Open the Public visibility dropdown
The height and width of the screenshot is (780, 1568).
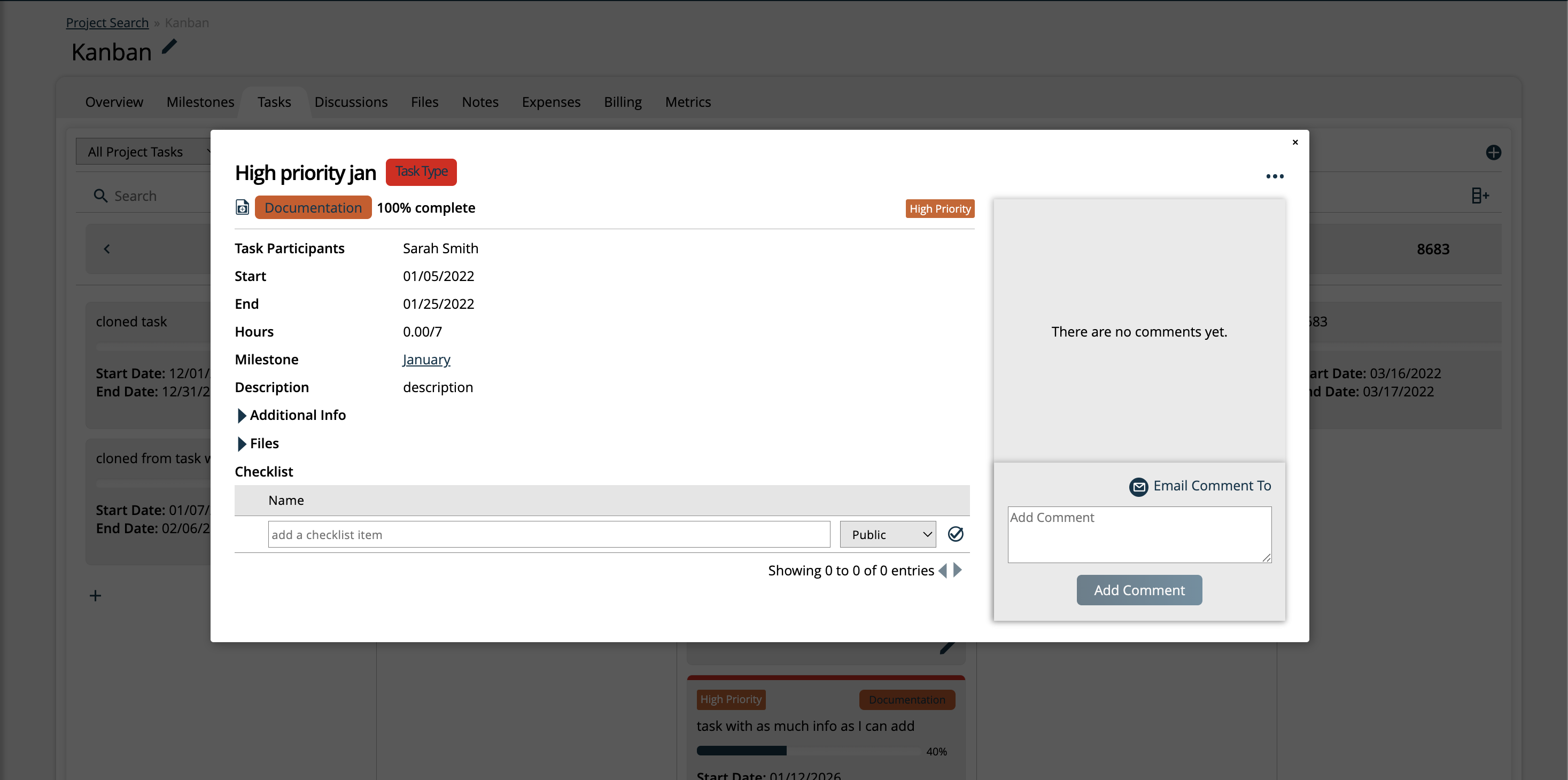tap(888, 534)
